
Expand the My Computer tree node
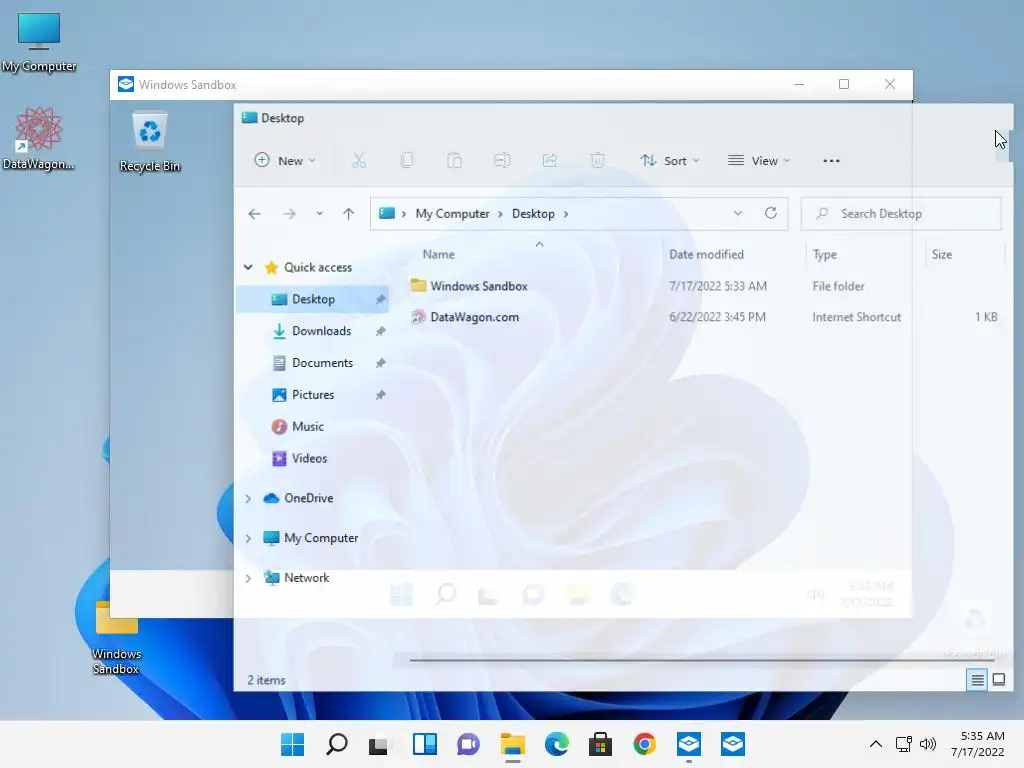coord(248,538)
